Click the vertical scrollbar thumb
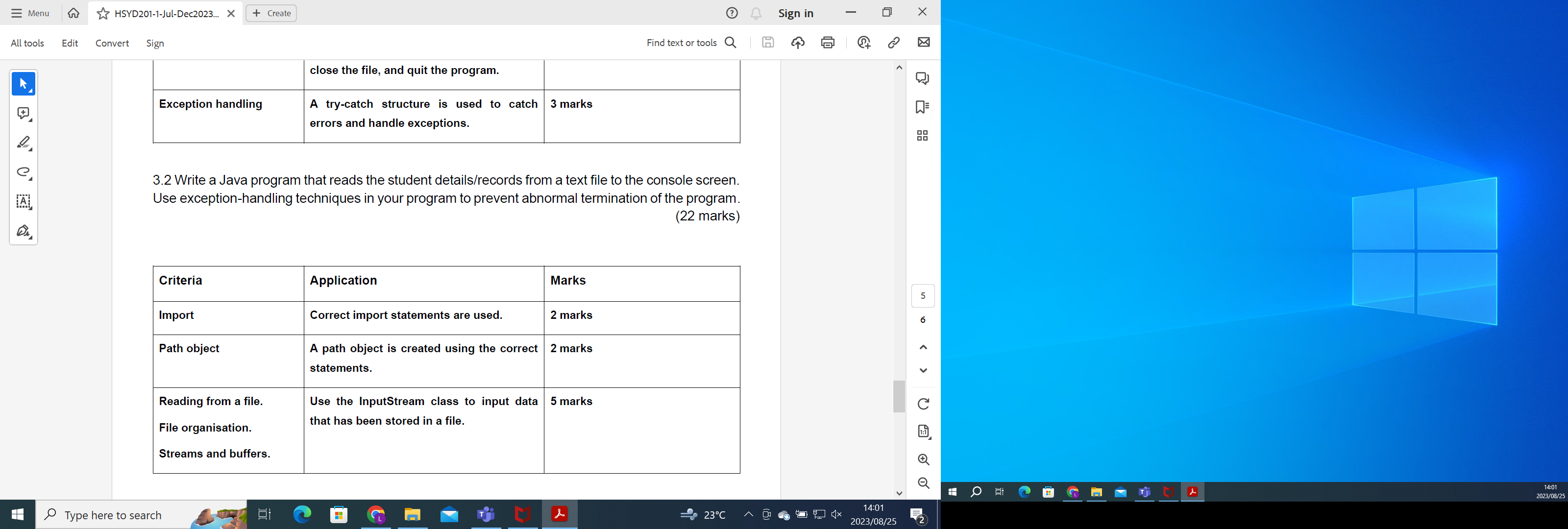Image resolution: width=1568 pixels, height=529 pixels. (x=899, y=396)
